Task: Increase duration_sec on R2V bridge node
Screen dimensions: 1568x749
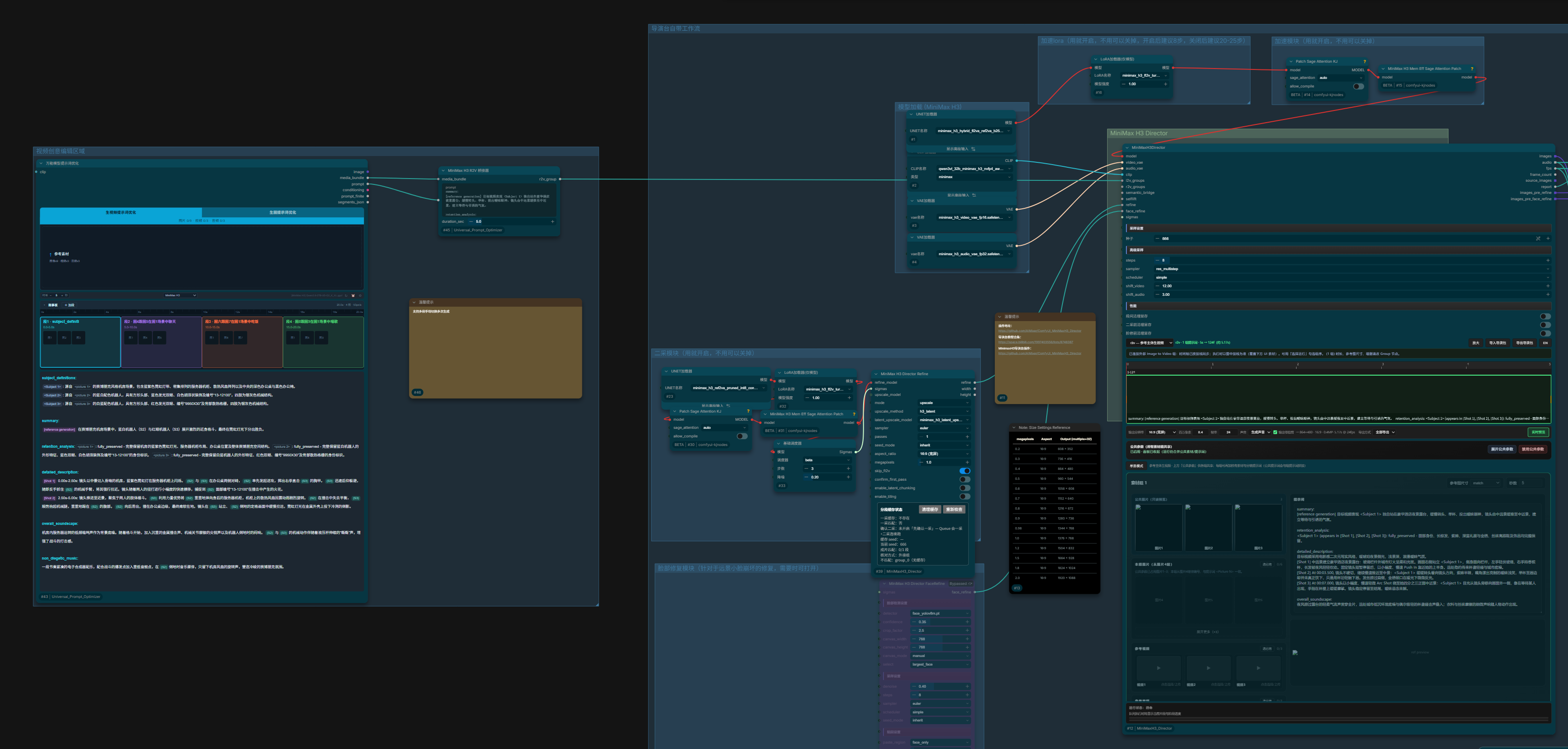Action: pyautogui.click(x=552, y=221)
